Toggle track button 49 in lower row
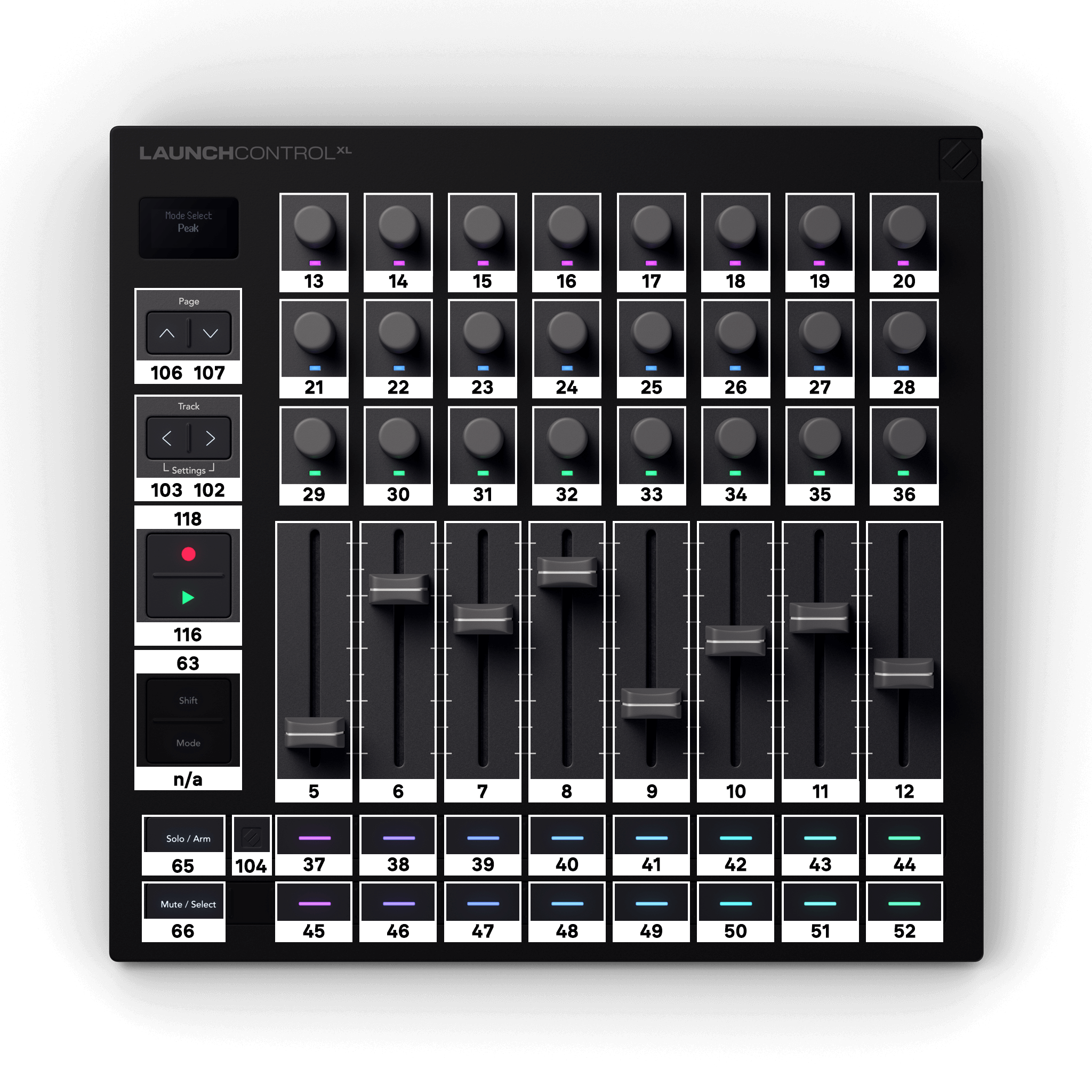The width and height of the screenshot is (1092, 1092). (x=651, y=902)
